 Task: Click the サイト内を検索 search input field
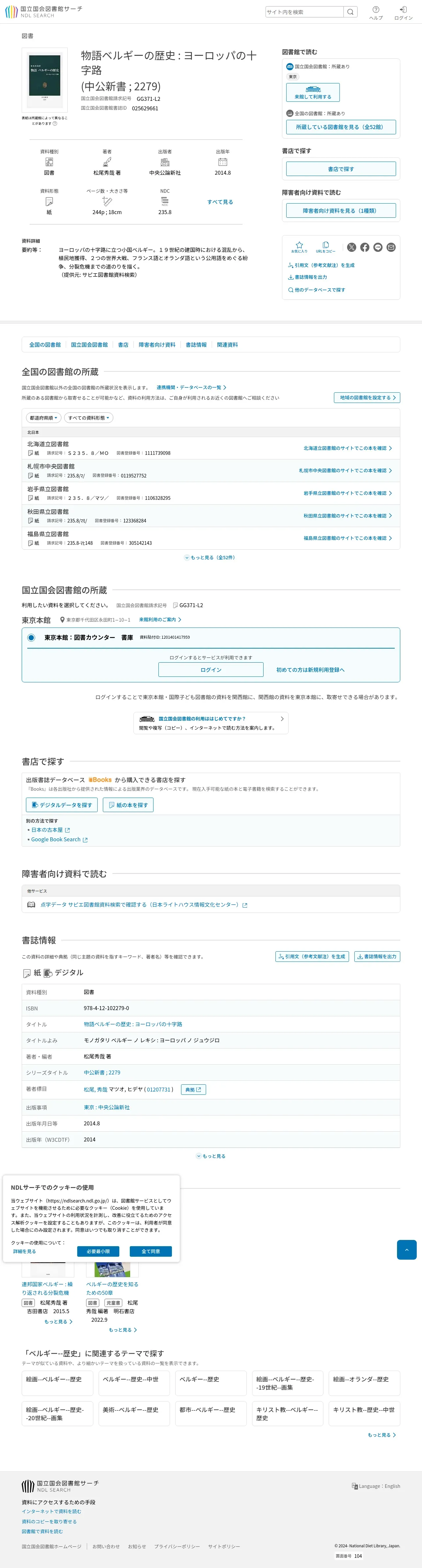click(x=304, y=11)
